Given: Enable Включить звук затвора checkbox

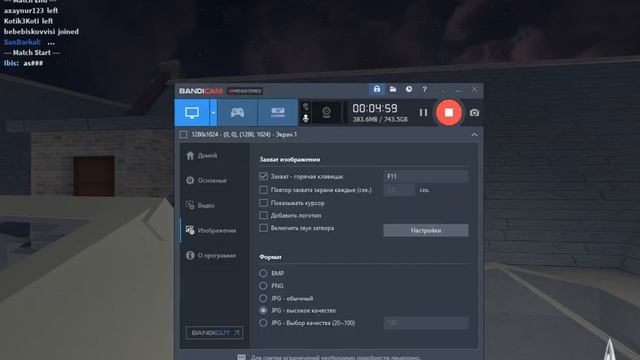Looking at the screenshot, I should 263,228.
